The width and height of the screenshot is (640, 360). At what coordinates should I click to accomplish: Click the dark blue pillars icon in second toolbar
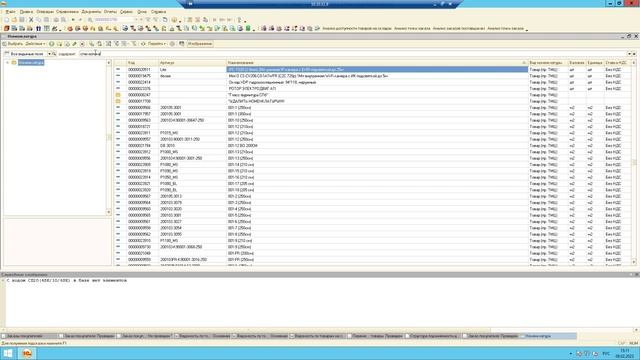pos(38,29)
